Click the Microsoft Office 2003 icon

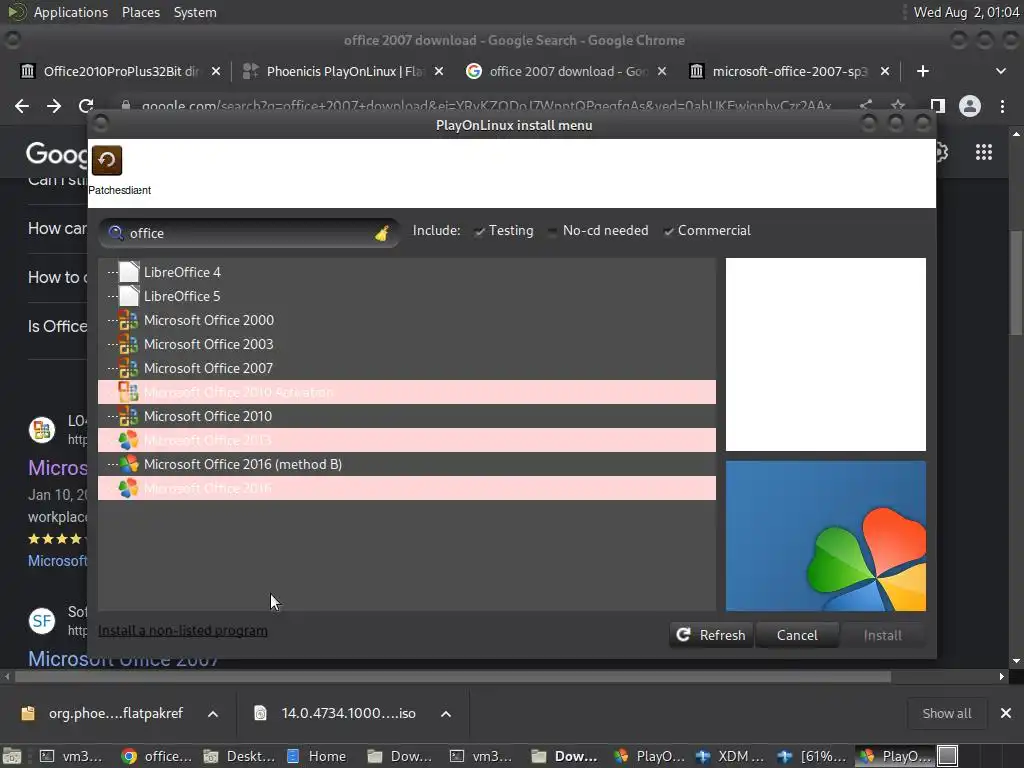point(128,344)
